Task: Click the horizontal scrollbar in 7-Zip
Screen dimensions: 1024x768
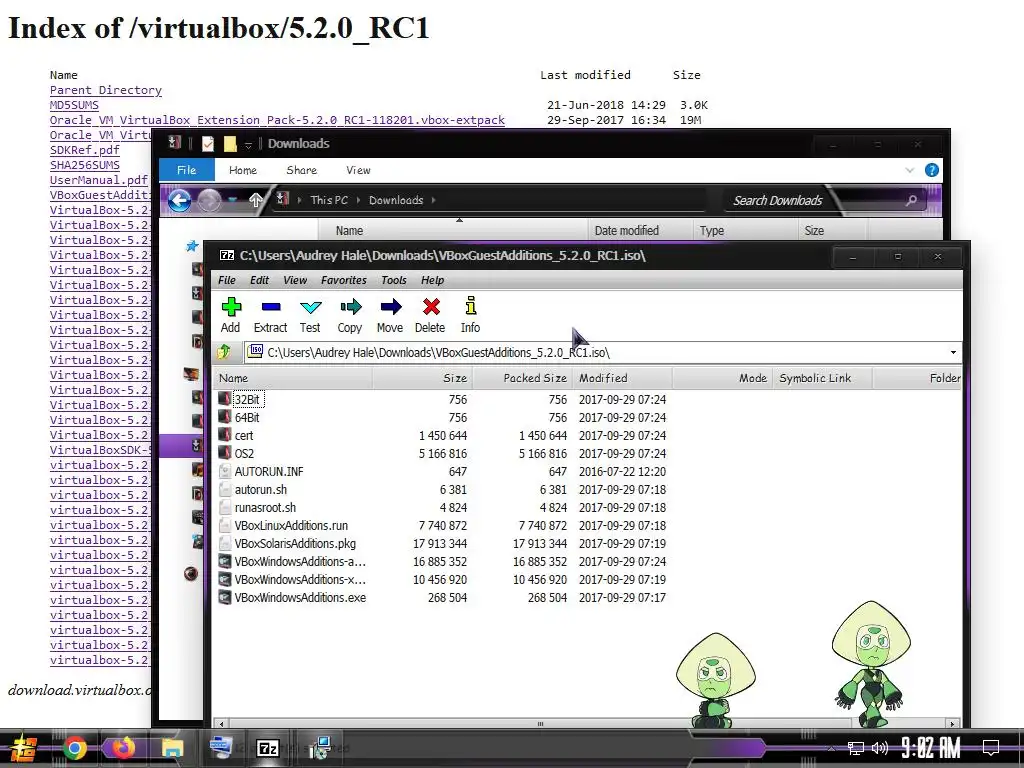Action: tap(540, 724)
